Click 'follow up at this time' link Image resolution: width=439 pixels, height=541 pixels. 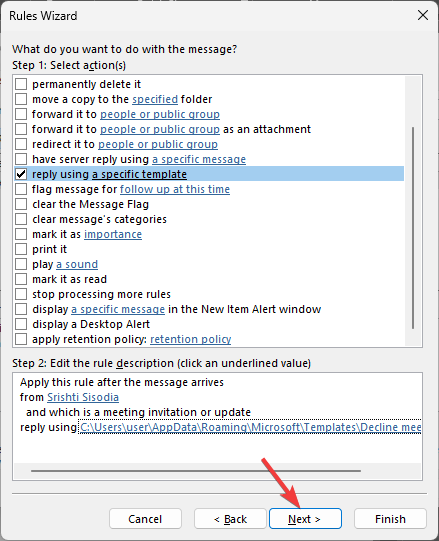click(175, 189)
